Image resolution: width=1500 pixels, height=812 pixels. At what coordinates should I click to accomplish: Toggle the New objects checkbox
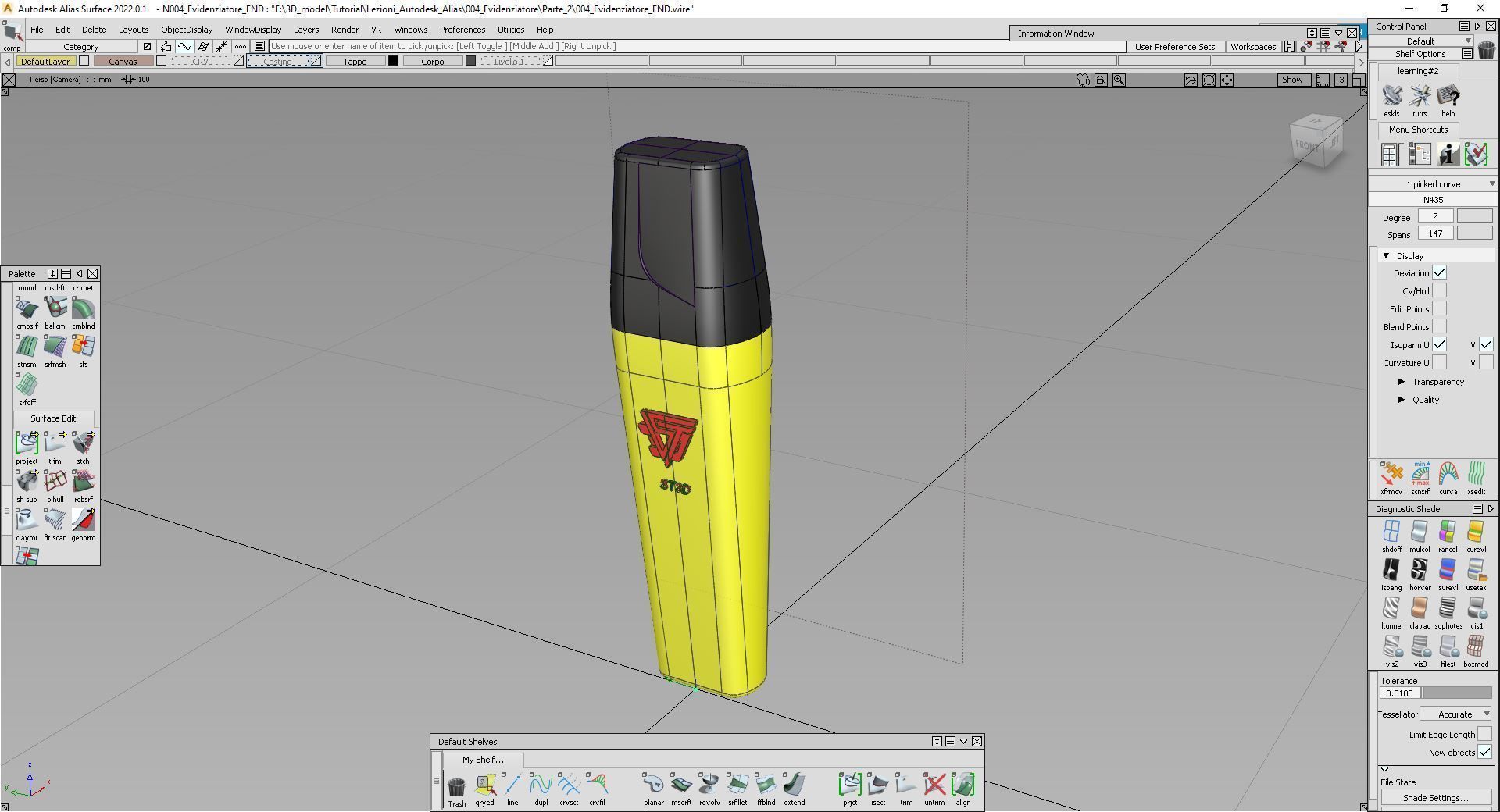(x=1484, y=753)
